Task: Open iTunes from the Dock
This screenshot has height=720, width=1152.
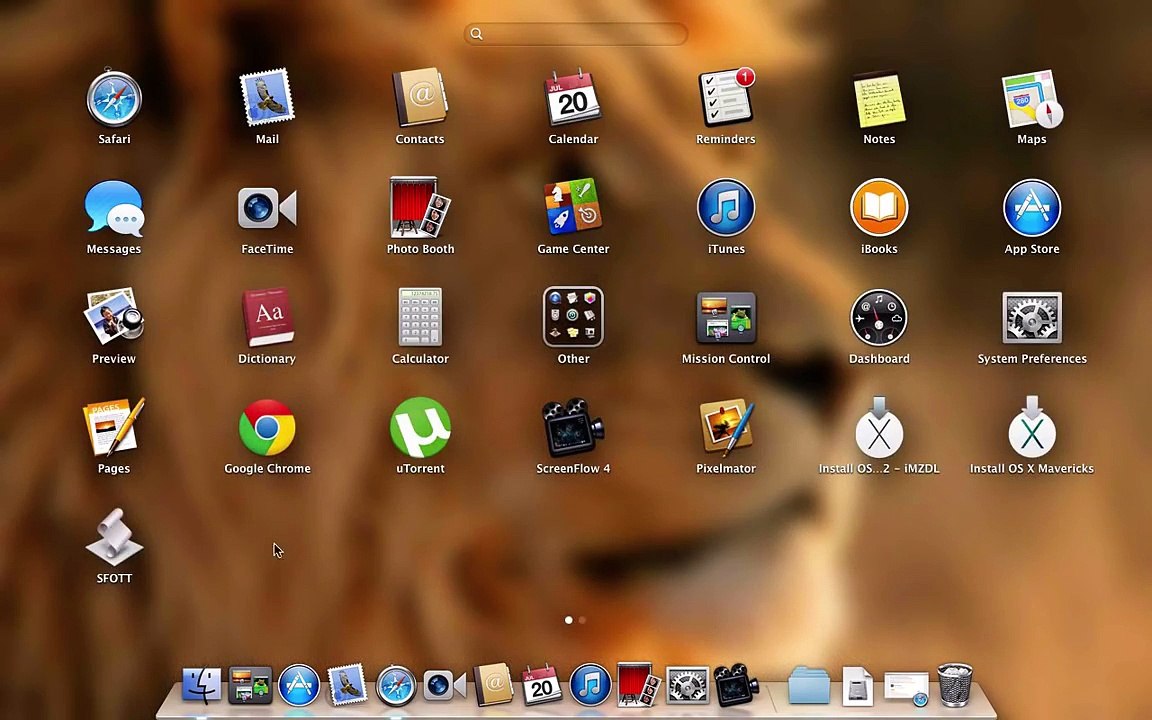Action: 590,685
